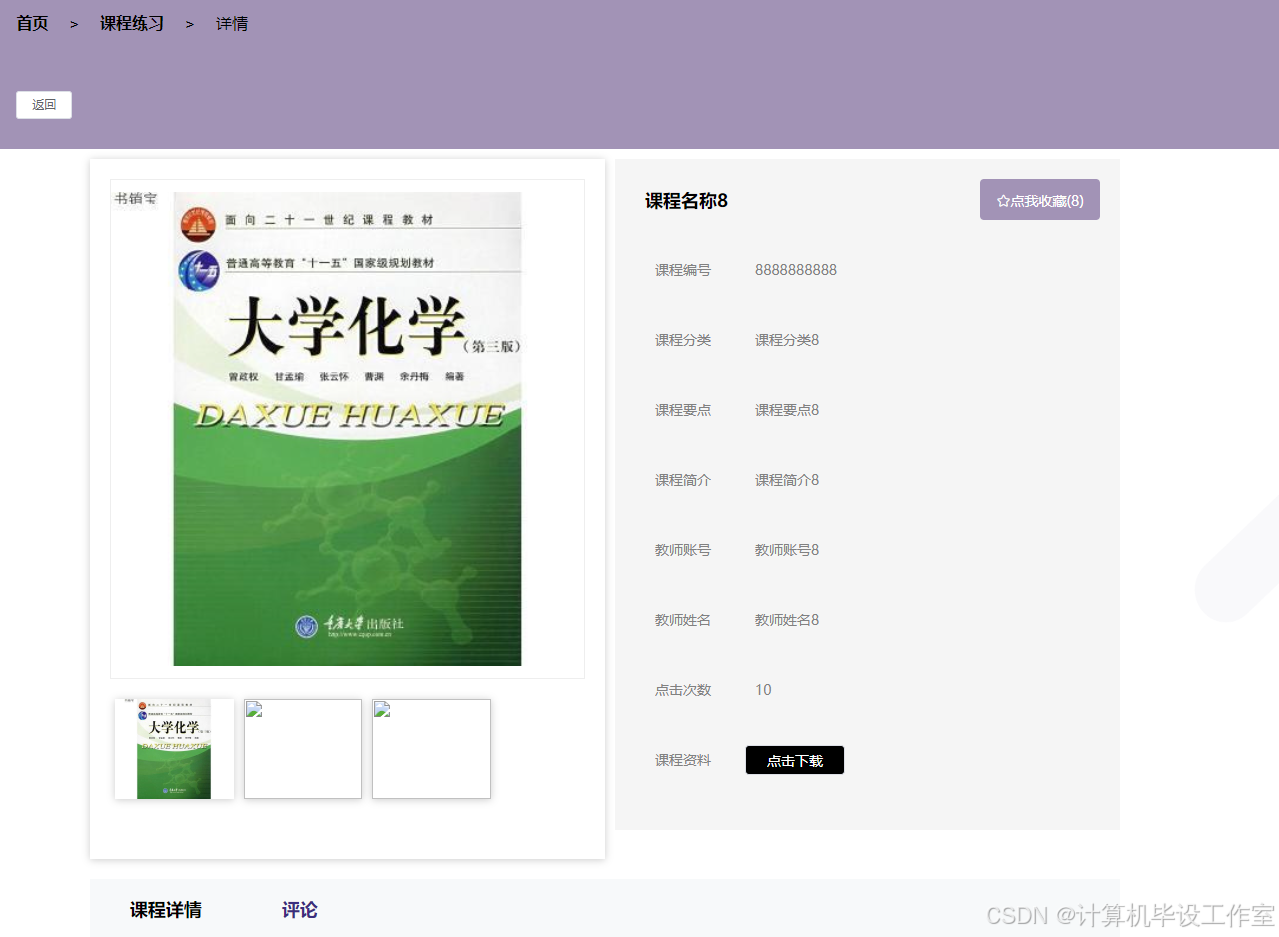
Task: Open the 课程练习 breadcrumb link
Action: click(x=132, y=23)
